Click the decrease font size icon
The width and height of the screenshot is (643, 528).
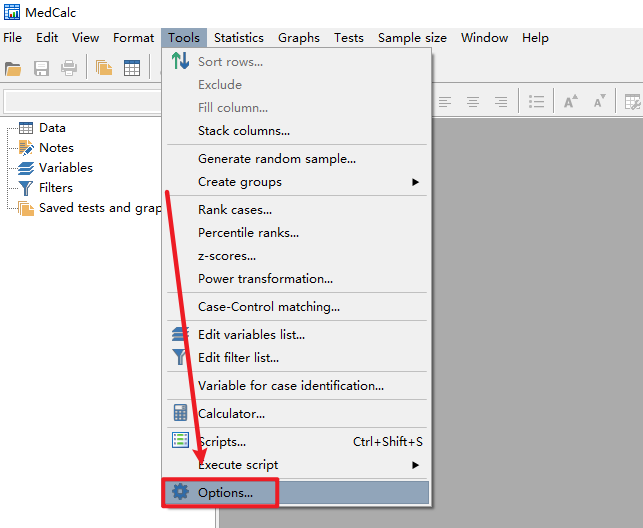(599, 102)
